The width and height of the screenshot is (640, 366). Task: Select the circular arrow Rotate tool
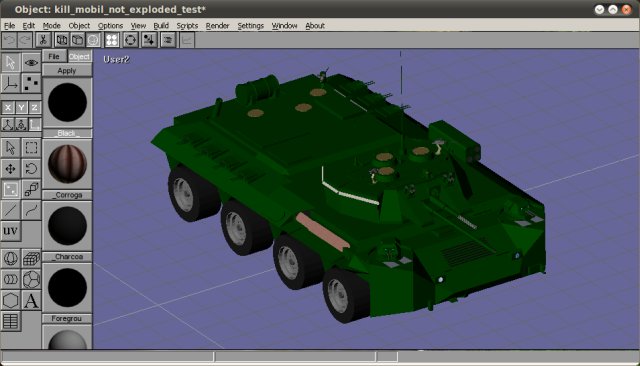[x=31, y=169]
